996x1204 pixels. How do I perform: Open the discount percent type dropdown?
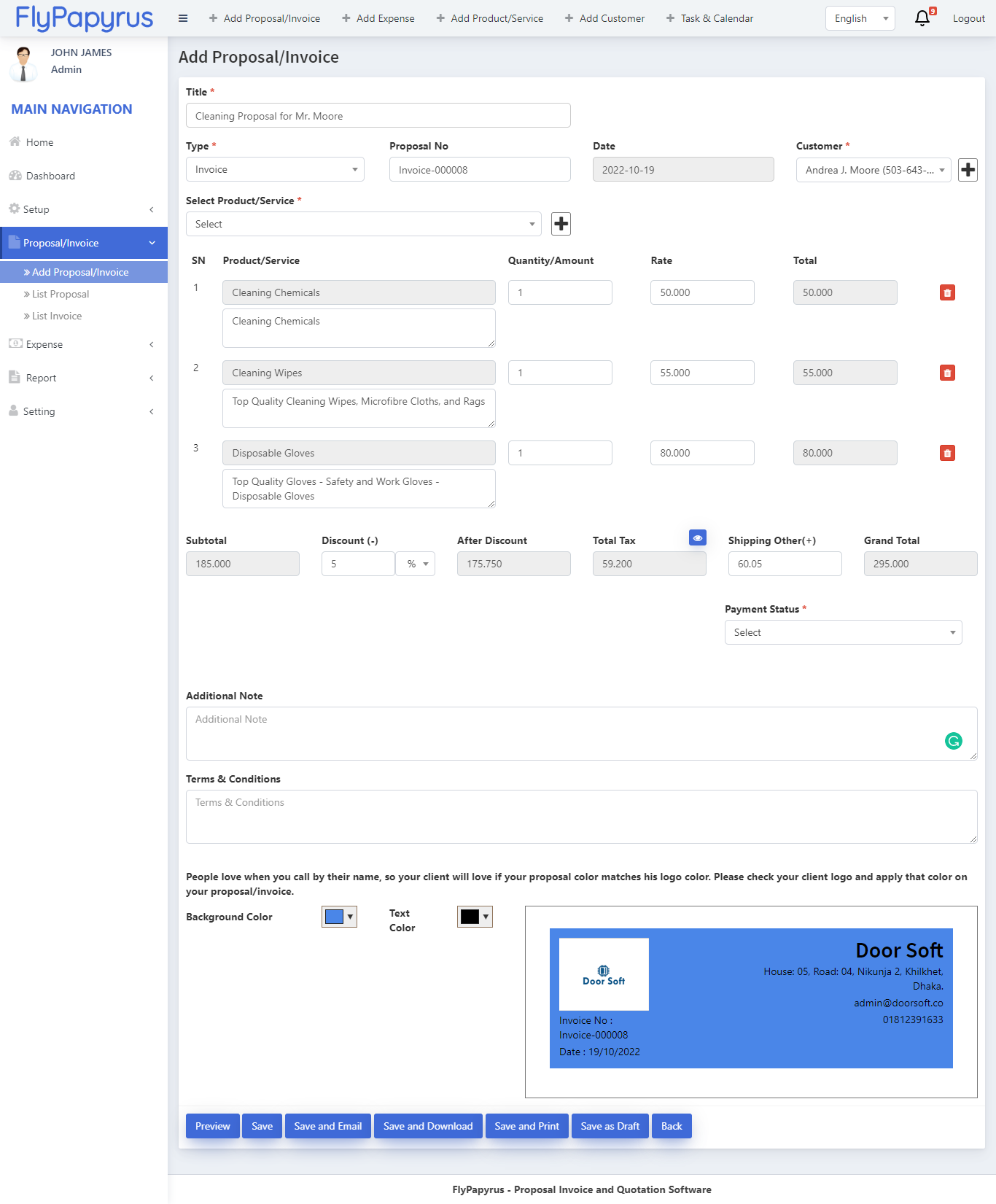[x=416, y=564]
